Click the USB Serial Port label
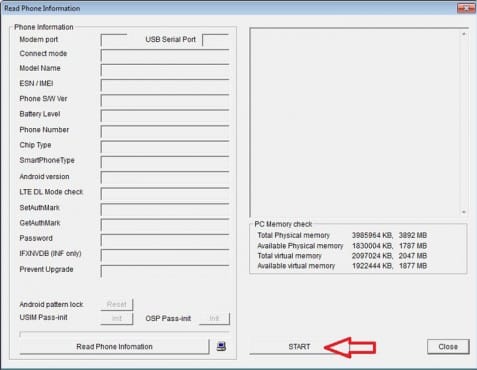Image resolution: width=477 pixels, height=370 pixels. tap(170, 39)
